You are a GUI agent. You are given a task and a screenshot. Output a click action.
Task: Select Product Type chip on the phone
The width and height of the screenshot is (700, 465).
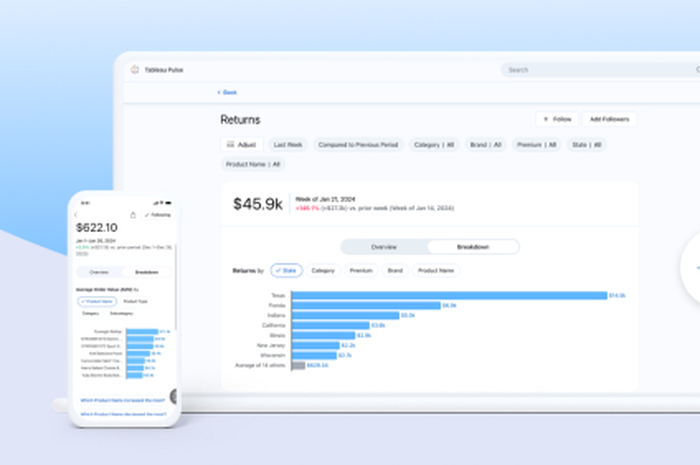click(x=135, y=302)
